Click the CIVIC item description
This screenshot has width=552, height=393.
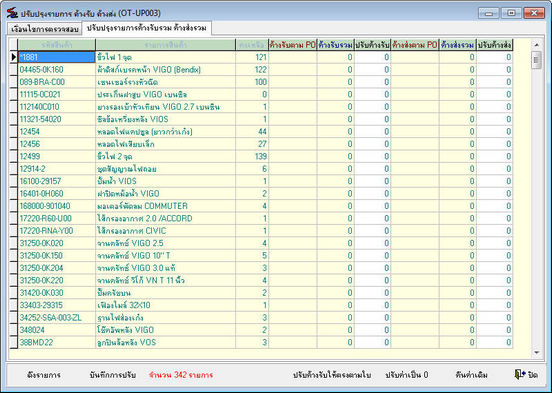tap(165, 231)
